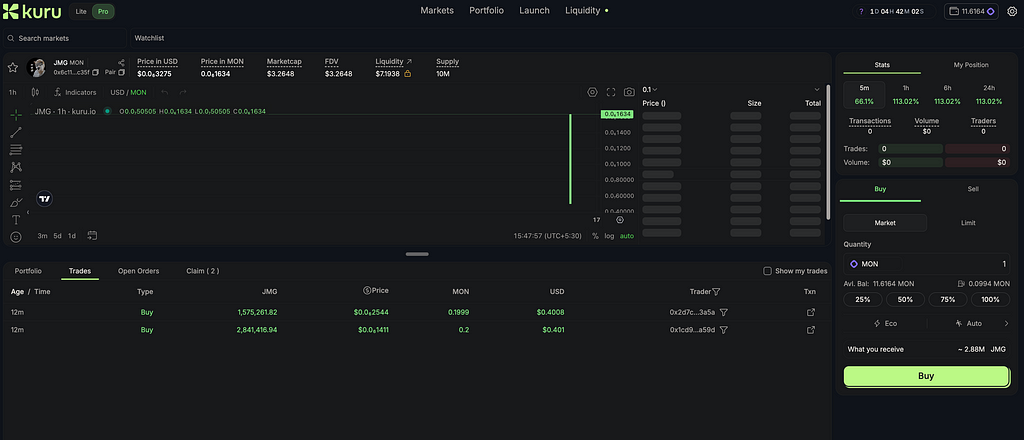Switch chart currency to MON
The image size is (1024, 440).
tap(138, 92)
